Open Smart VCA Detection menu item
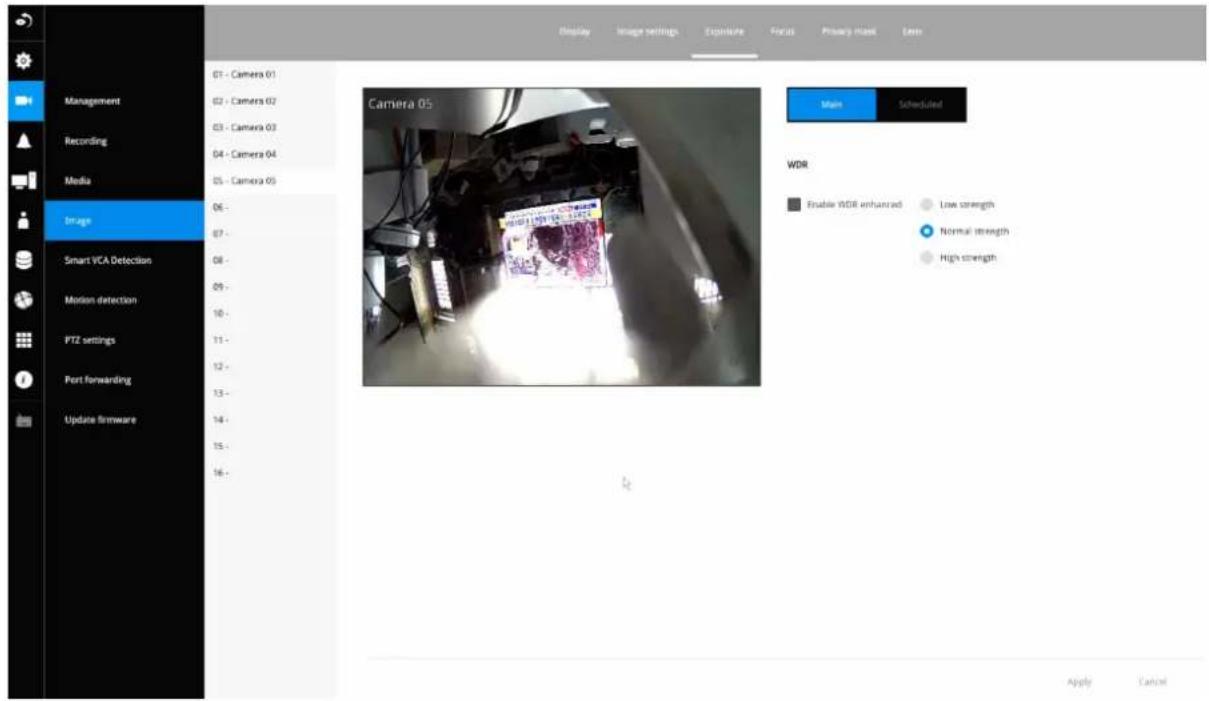This screenshot has width=1209, height=701. pos(125,260)
